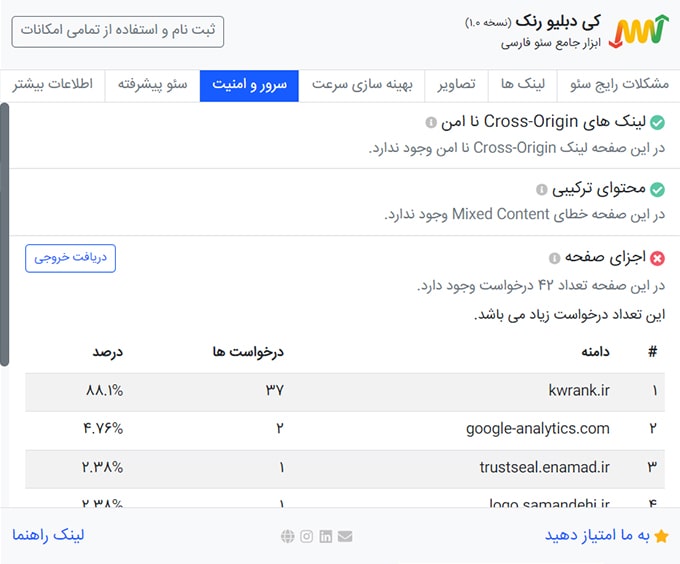Screen dimensions: 680x564
Task: Switch to مشکلات رایج سئو tab
Action: 619,85
